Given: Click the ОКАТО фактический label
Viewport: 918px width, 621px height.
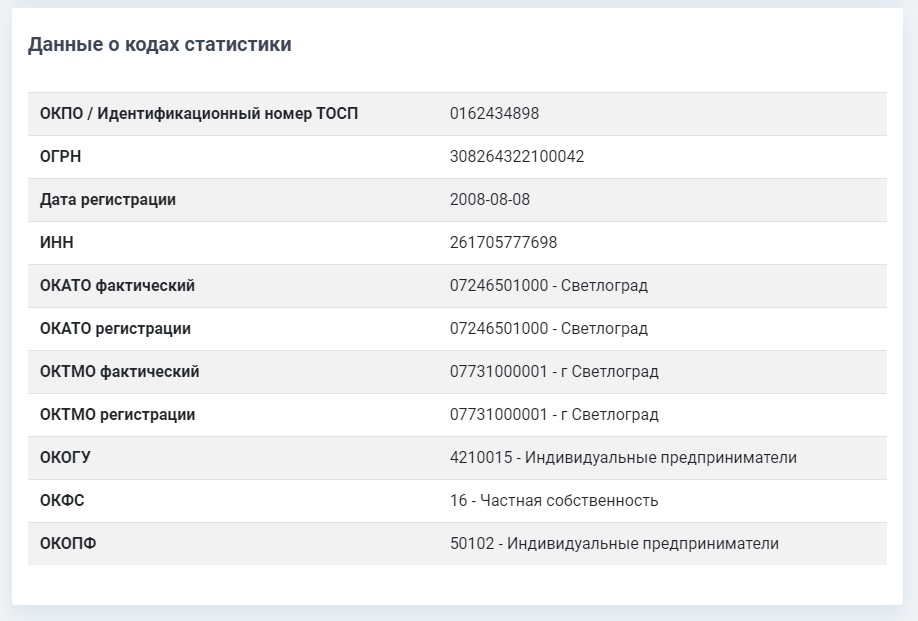Looking at the screenshot, I should pyautogui.click(x=117, y=286).
